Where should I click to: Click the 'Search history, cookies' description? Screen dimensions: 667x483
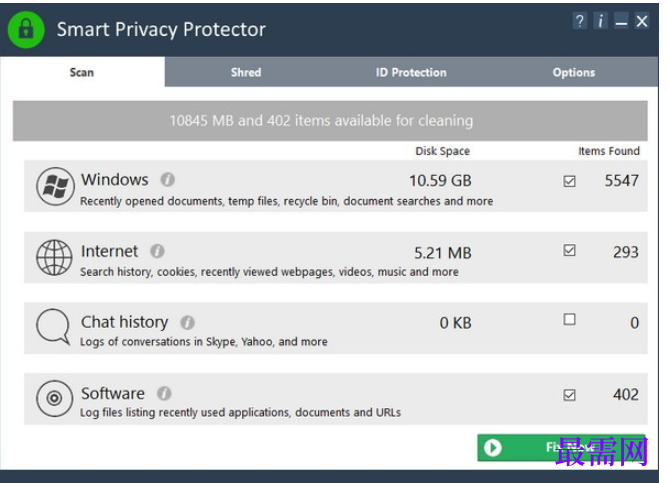coord(269,272)
